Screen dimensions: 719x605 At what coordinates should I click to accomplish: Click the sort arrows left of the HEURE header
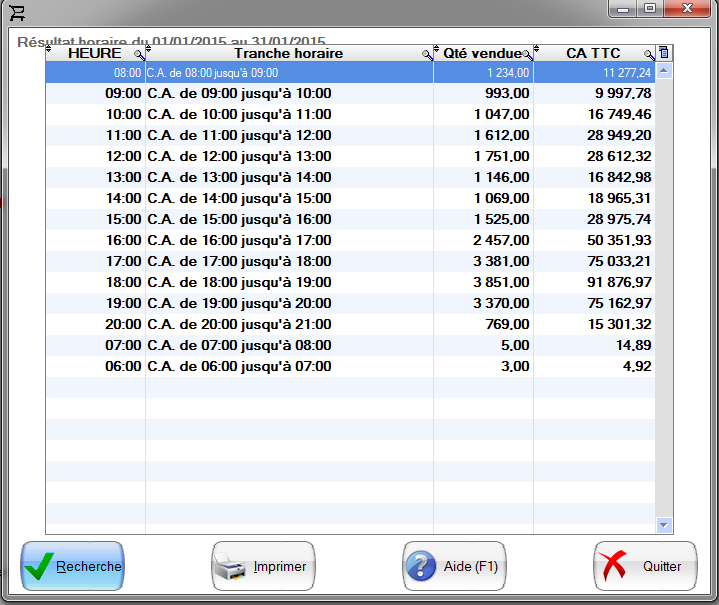pos(50,50)
